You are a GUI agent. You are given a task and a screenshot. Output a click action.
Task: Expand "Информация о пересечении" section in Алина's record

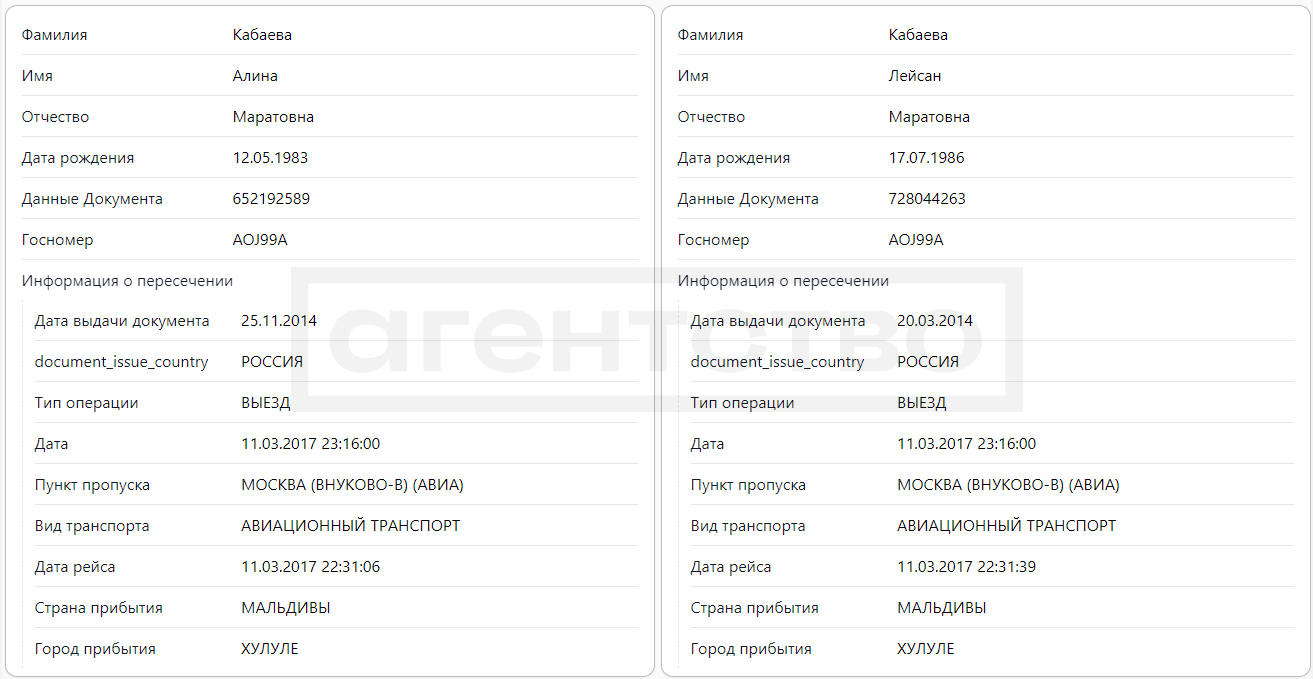coord(127,281)
